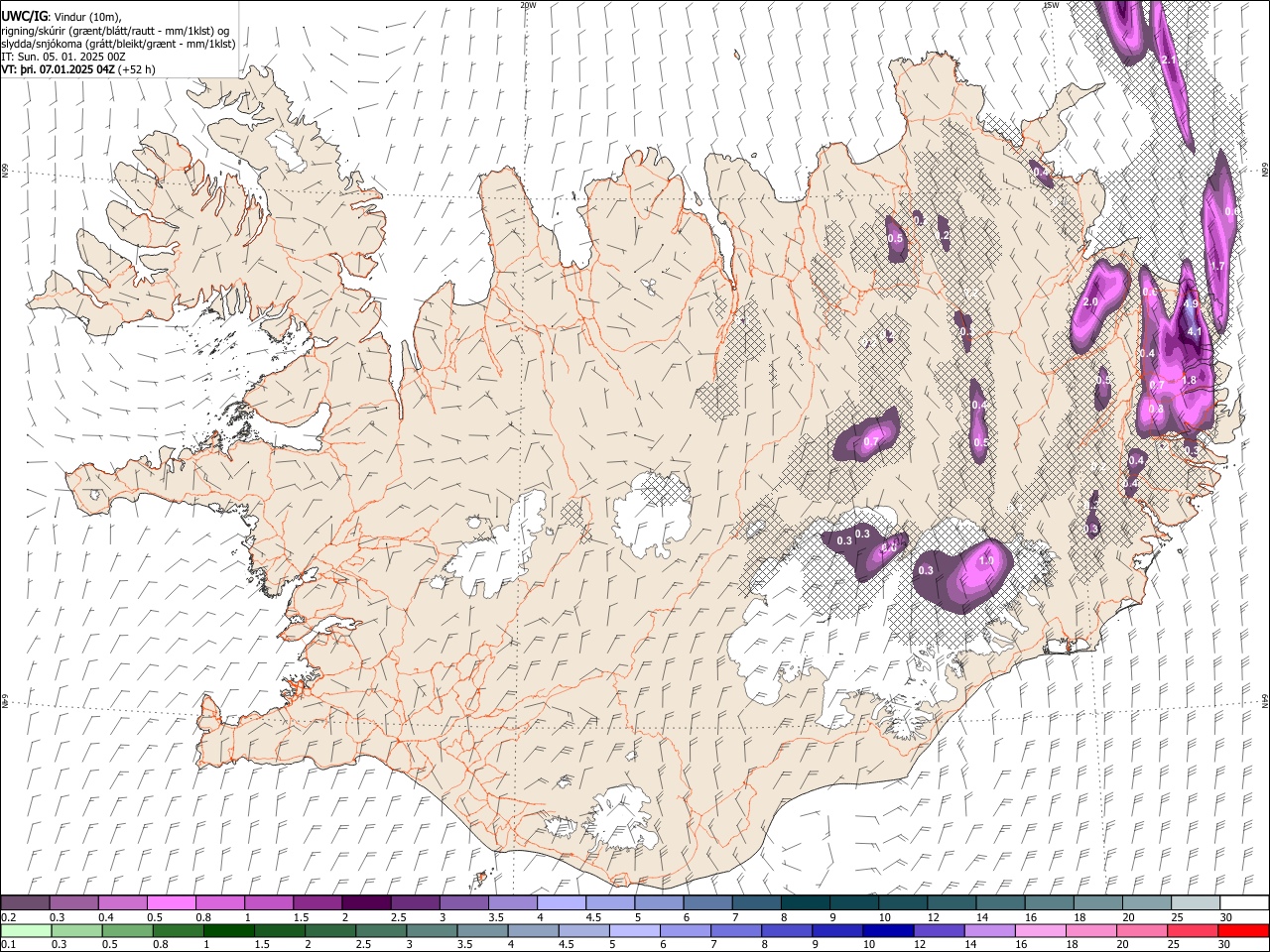Select the deep navy blue swatch in the lower legend
Screen dimensions: 1270x952
click(x=887, y=930)
